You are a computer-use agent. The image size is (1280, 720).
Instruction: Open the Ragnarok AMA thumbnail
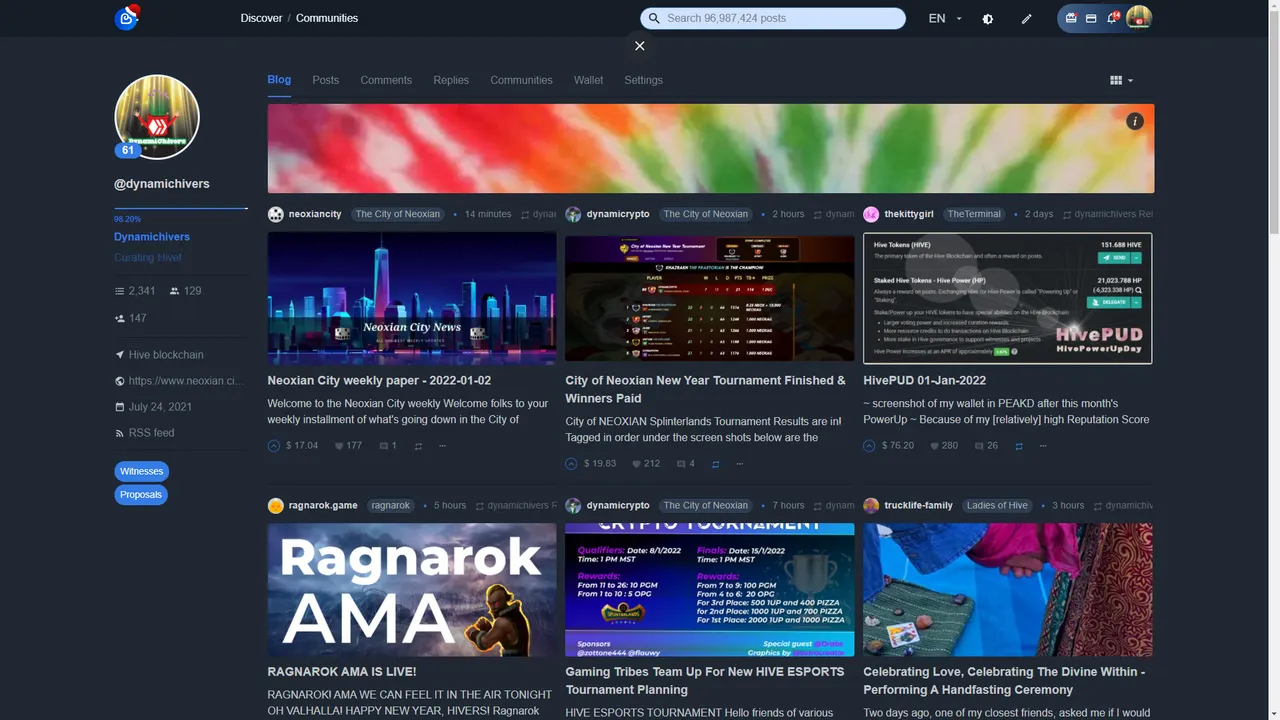pyautogui.click(x=412, y=590)
